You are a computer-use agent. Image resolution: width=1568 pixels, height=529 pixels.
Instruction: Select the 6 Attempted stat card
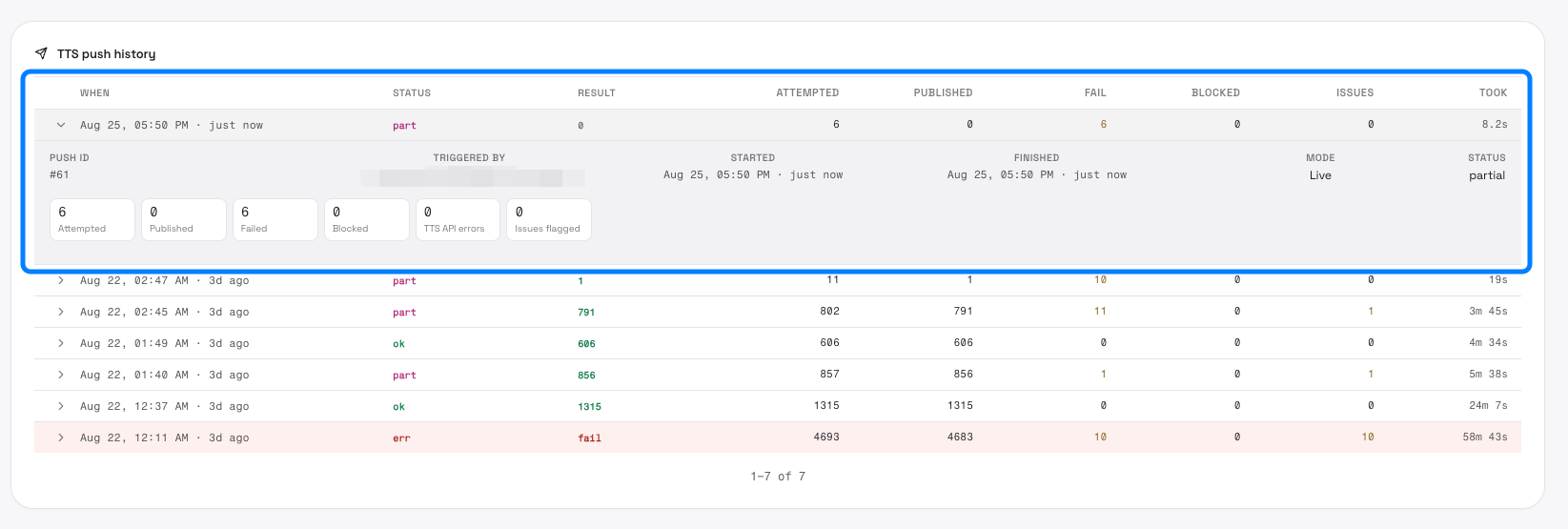click(92, 220)
